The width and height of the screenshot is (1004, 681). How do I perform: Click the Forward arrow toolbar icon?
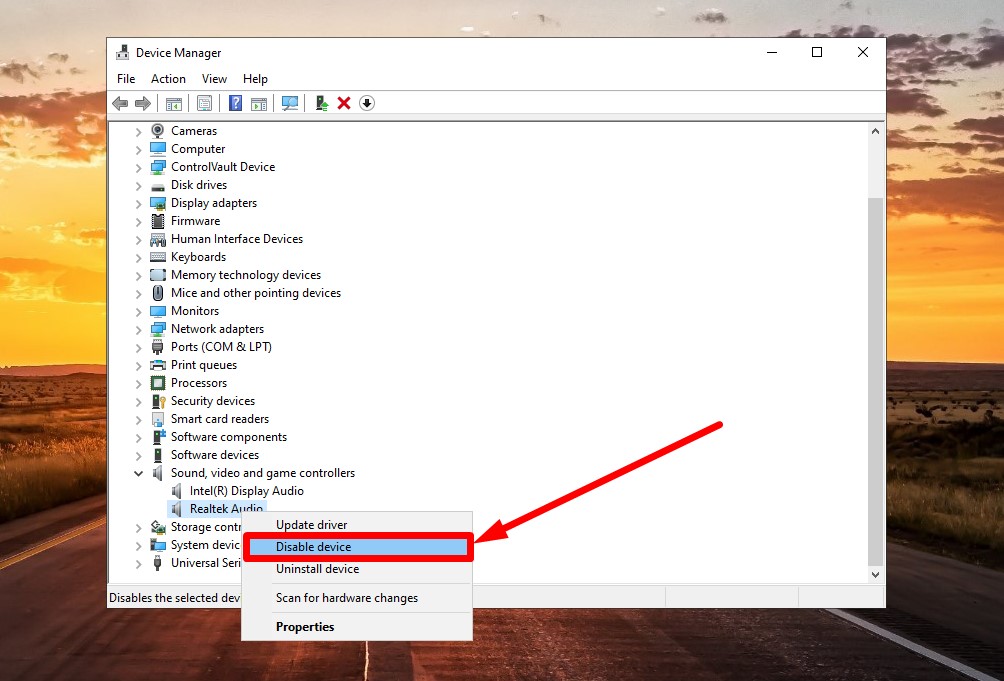(143, 103)
